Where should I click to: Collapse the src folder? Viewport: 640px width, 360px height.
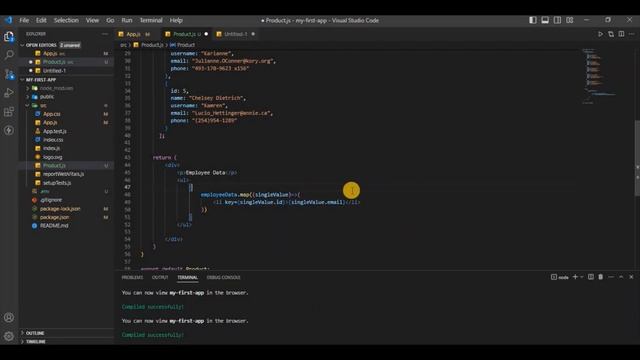pyautogui.click(x=43, y=105)
